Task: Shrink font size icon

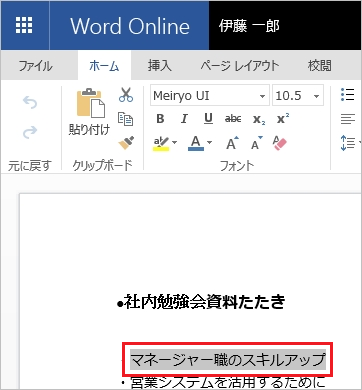Action: click(x=257, y=143)
